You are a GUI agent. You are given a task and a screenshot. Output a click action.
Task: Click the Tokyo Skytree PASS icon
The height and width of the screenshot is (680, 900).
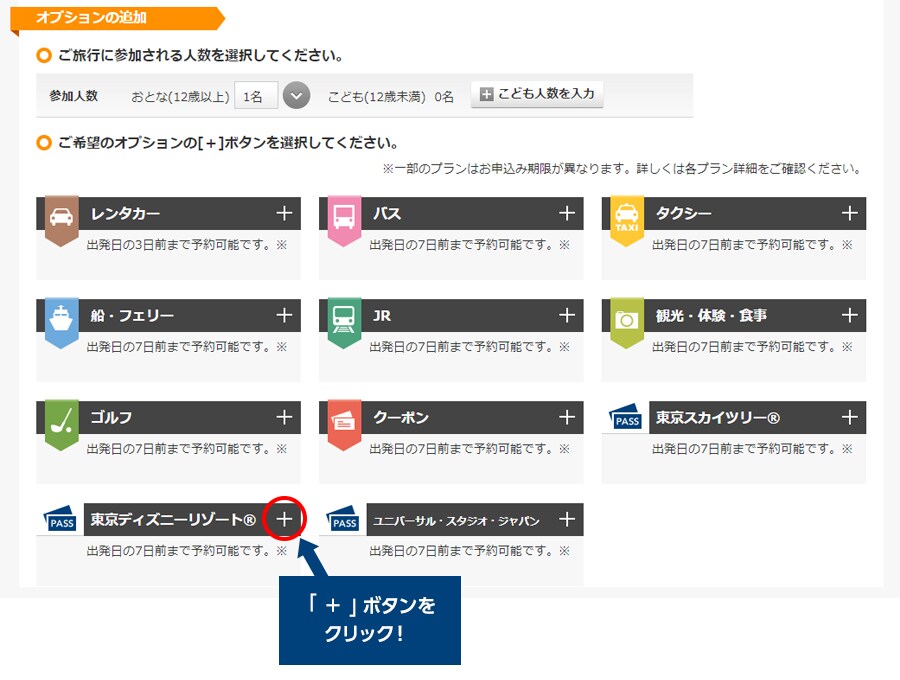[626, 418]
